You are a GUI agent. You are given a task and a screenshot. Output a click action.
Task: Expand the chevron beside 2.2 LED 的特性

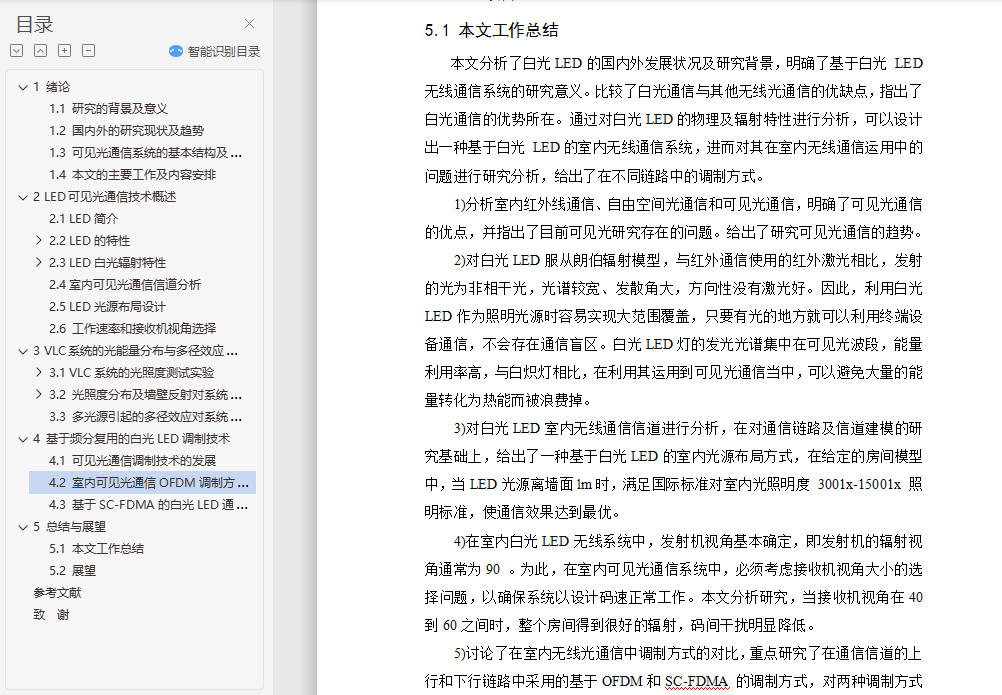(39, 240)
